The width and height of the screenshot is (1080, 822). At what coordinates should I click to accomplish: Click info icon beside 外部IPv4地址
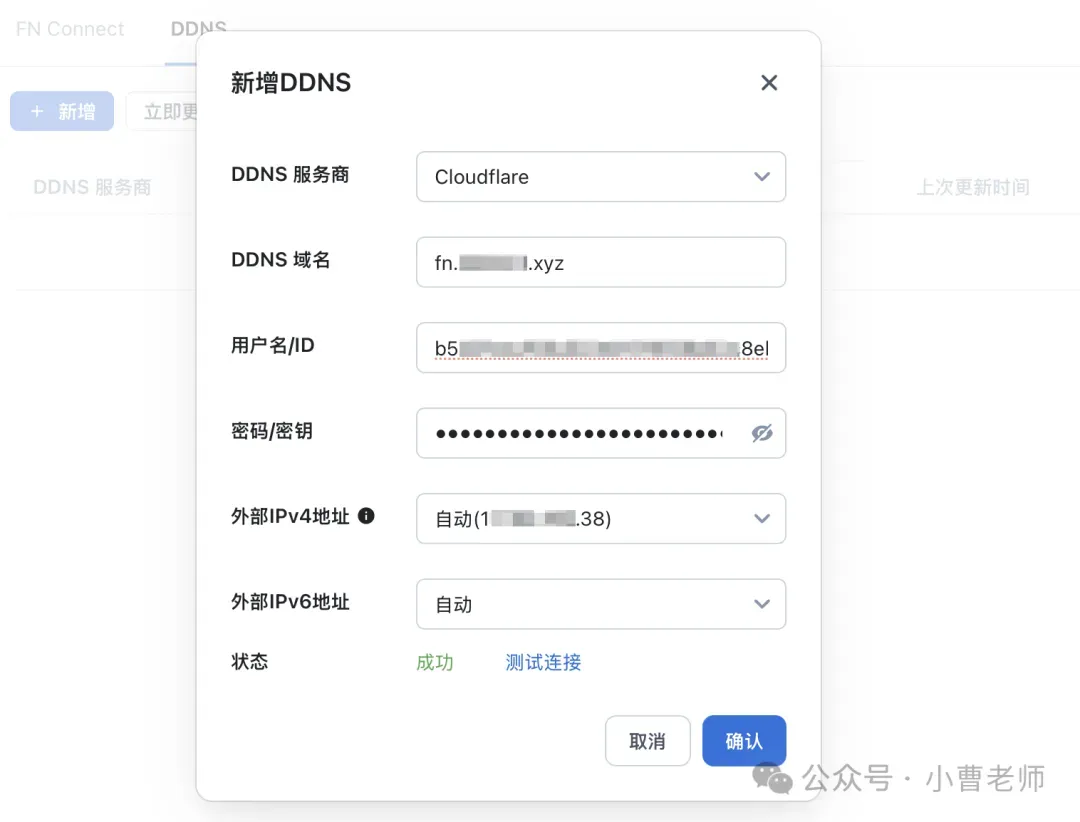pos(366,516)
